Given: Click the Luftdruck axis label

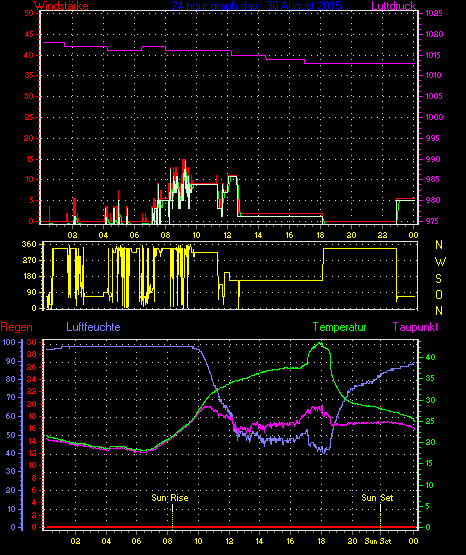Looking at the screenshot, I should point(393,5).
